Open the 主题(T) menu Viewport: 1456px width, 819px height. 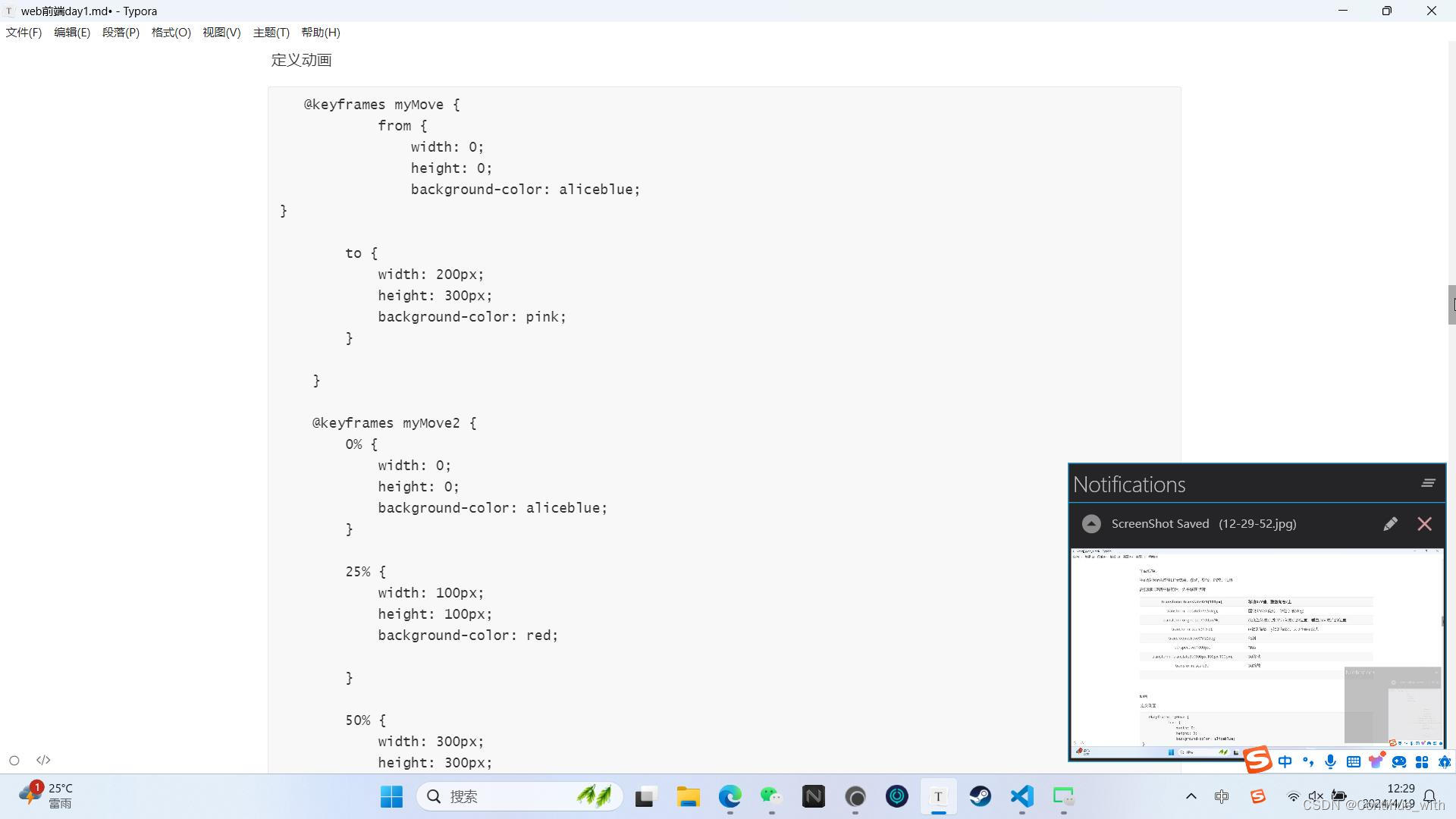point(271,33)
